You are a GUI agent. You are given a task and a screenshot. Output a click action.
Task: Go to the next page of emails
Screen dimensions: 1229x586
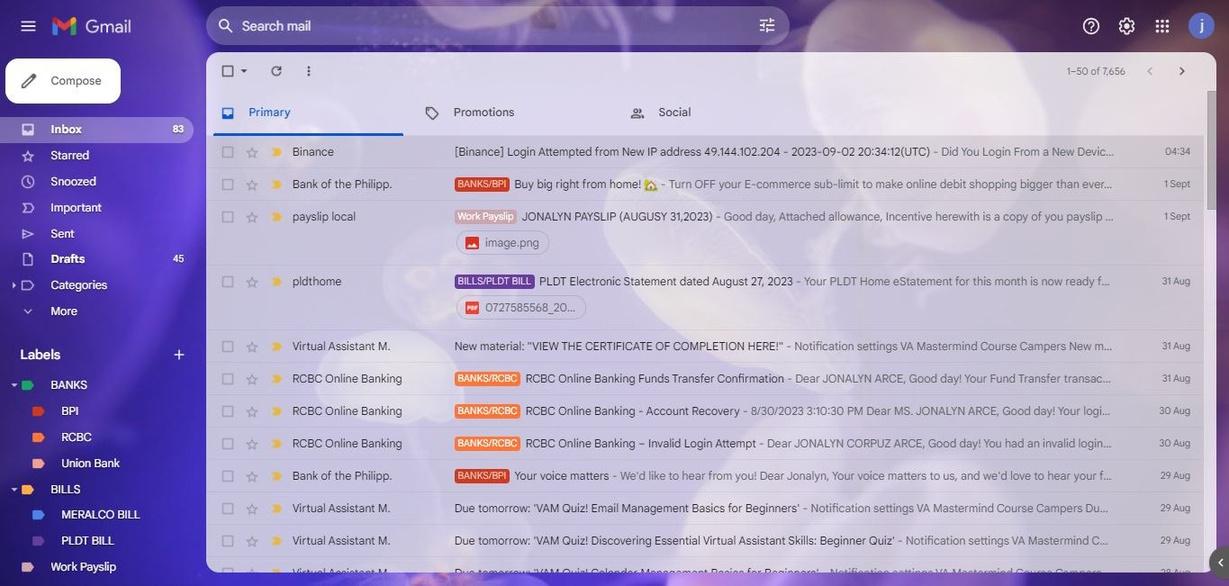1182,71
